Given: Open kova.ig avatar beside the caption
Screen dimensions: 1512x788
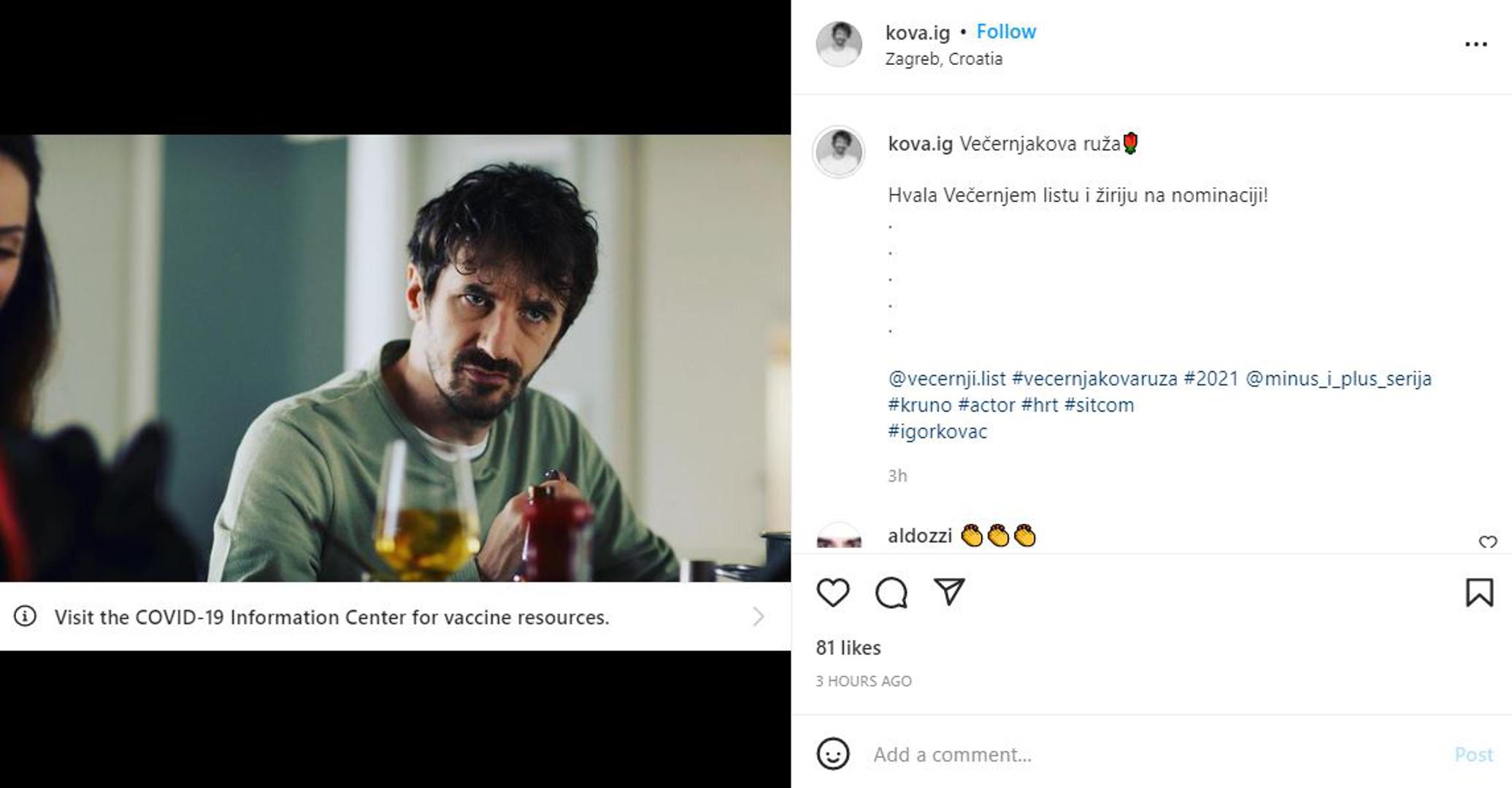Looking at the screenshot, I should pos(838,152).
